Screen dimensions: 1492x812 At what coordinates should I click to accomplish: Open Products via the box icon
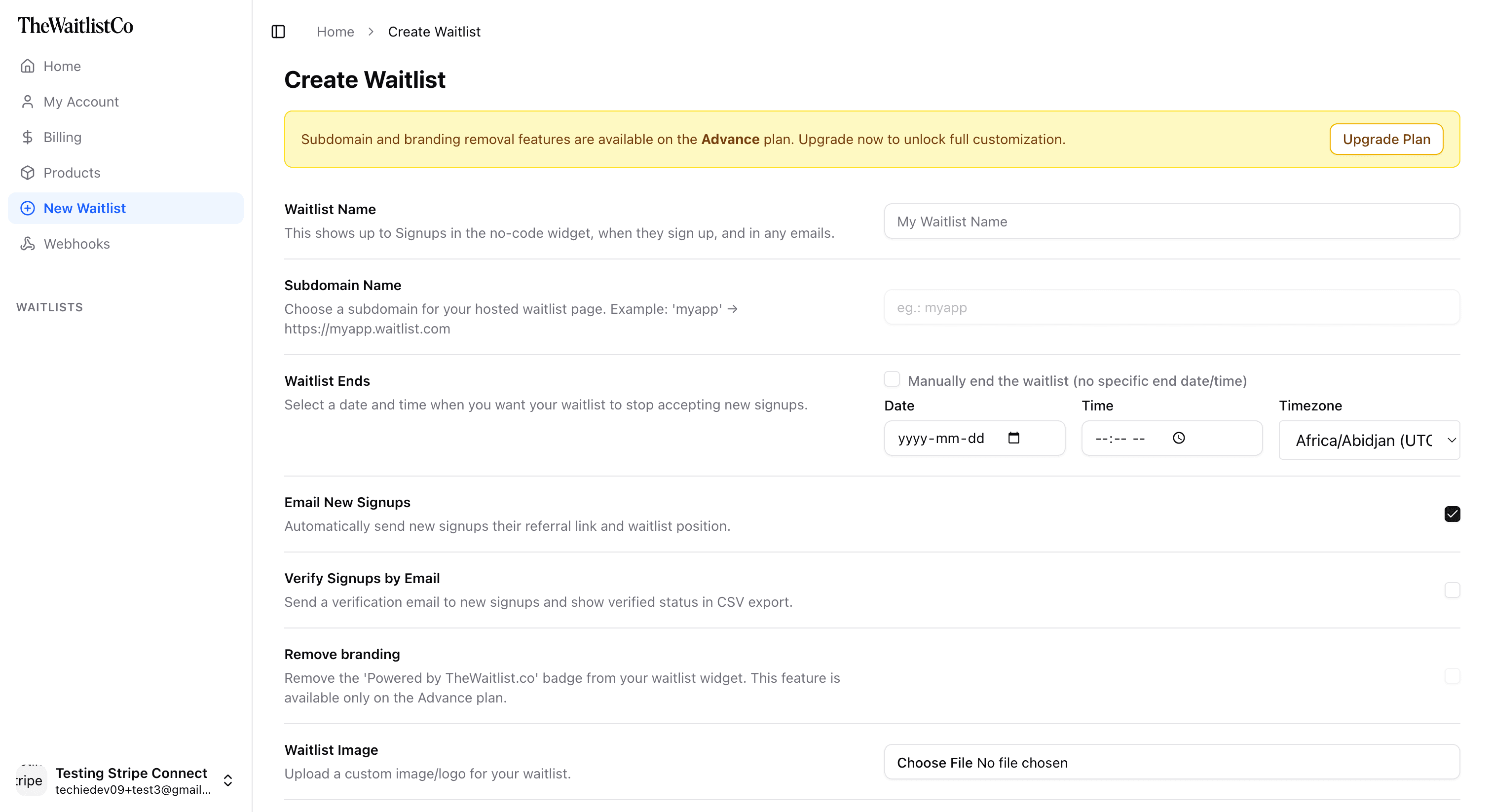pos(28,173)
